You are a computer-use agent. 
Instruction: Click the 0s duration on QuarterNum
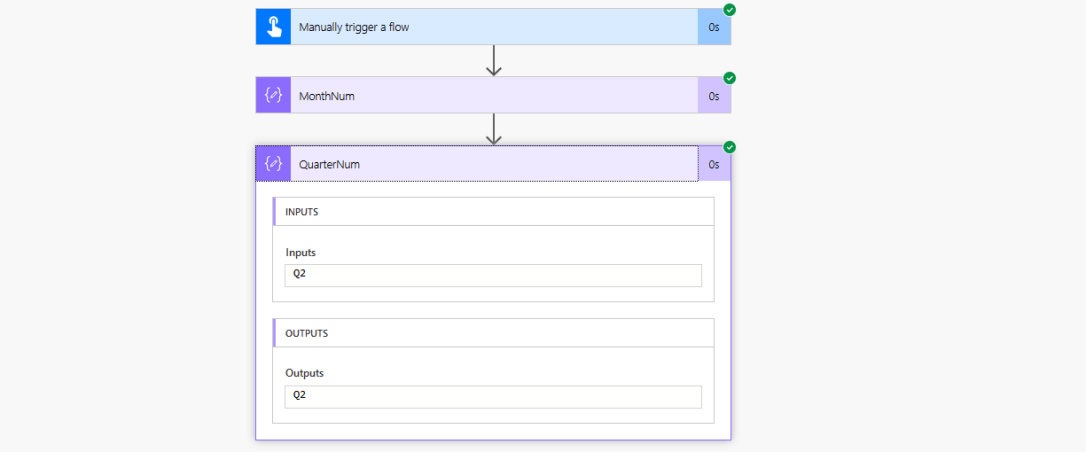tap(714, 164)
